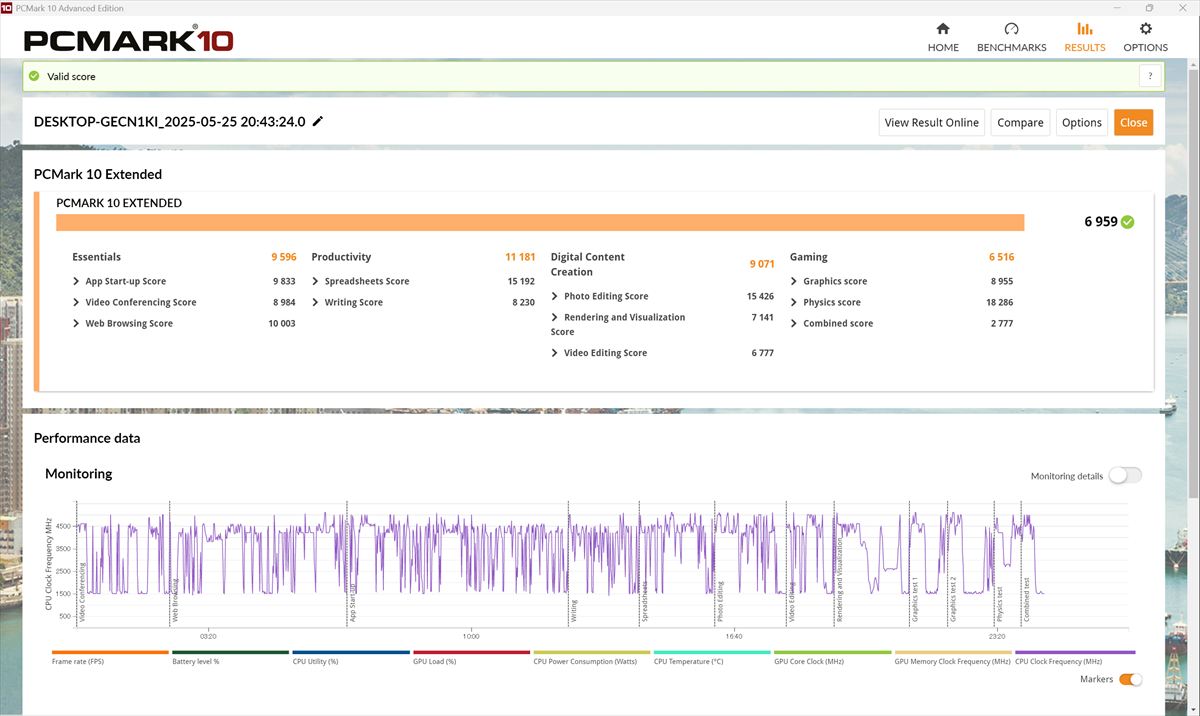Open the result Options button

[1082, 122]
